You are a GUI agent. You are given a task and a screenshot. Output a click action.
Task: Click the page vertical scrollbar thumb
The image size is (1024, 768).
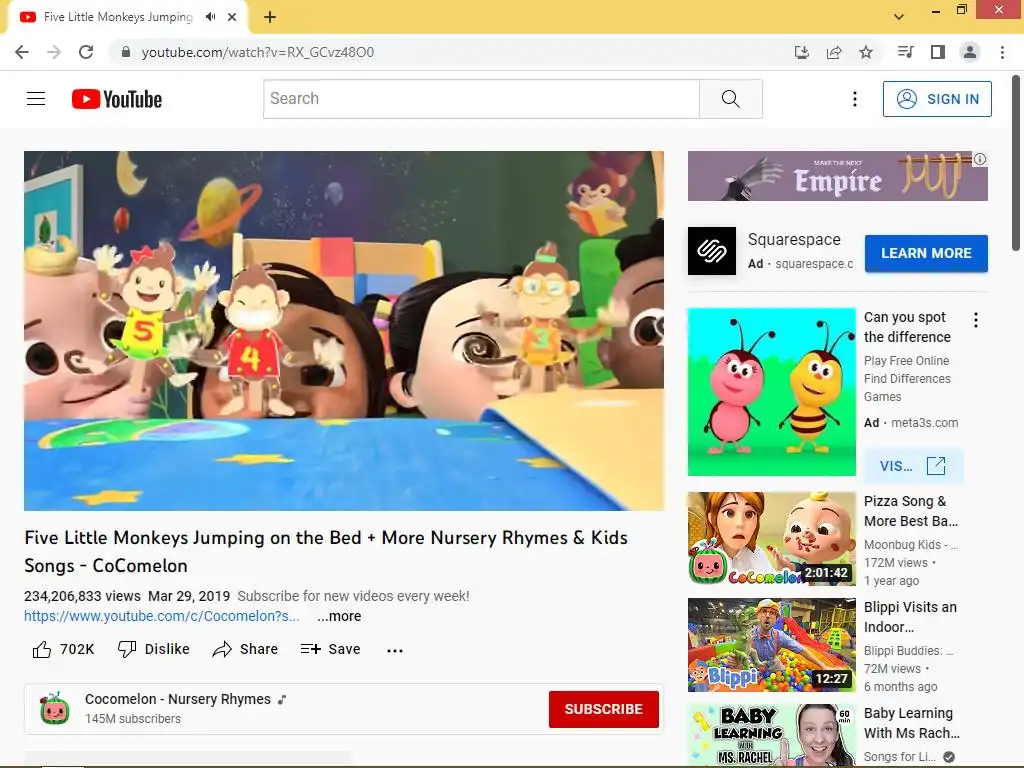(1016, 163)
